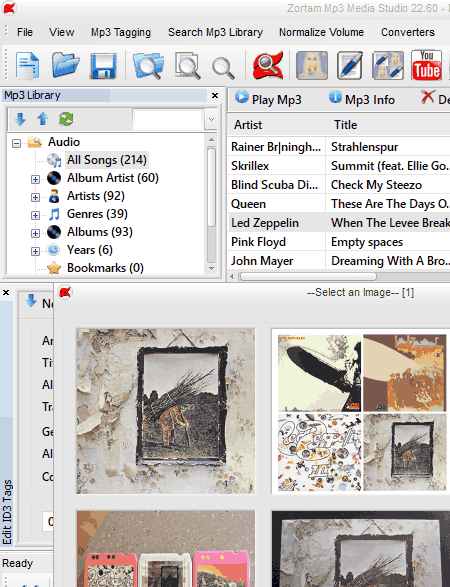450x587 pixels.
Task: Click the album portrait toolbar icon
Action: click(x=312, y=66)
